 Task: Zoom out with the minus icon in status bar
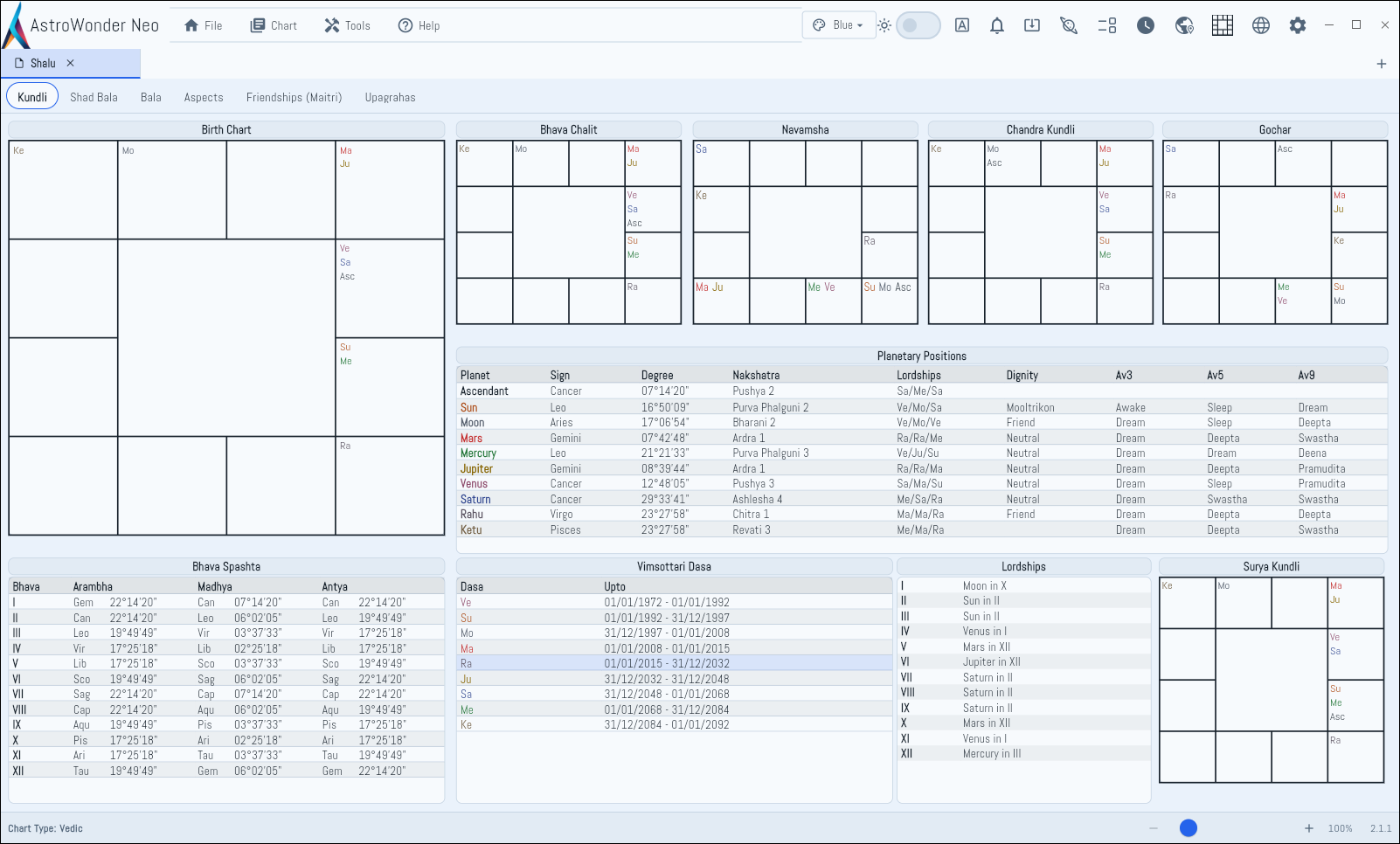point(1154,828)
